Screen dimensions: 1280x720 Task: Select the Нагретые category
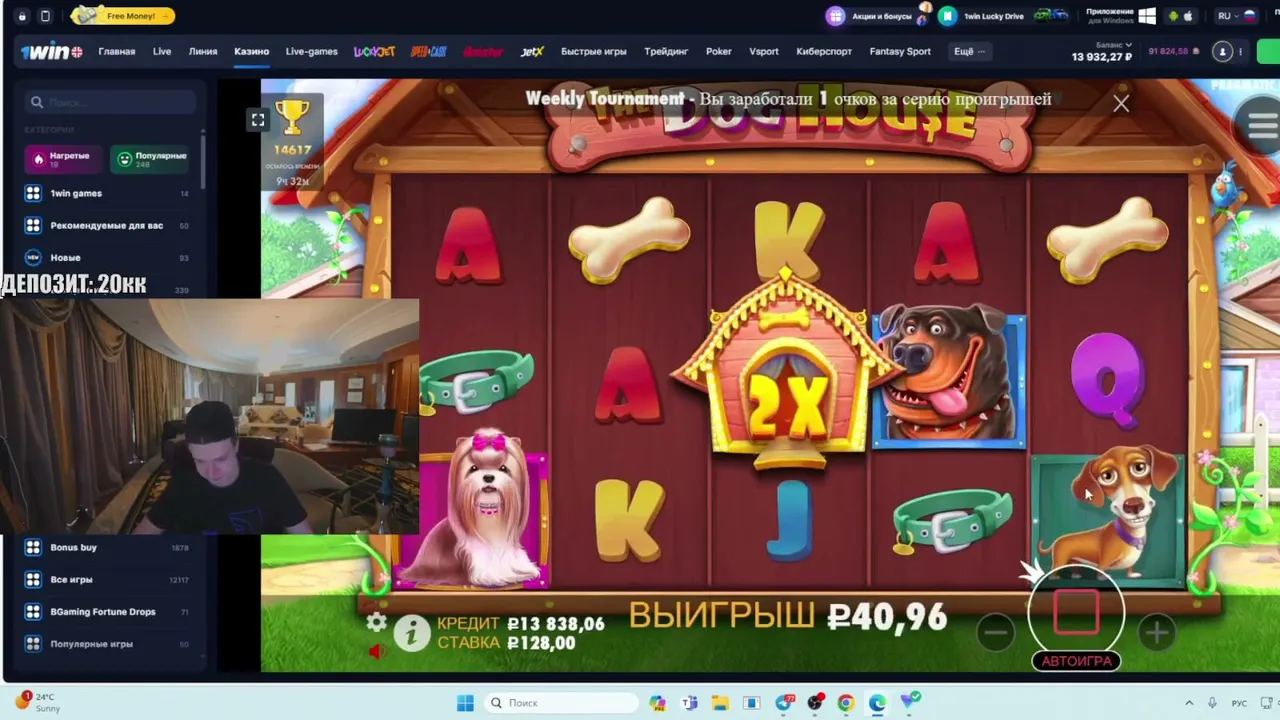64,159
